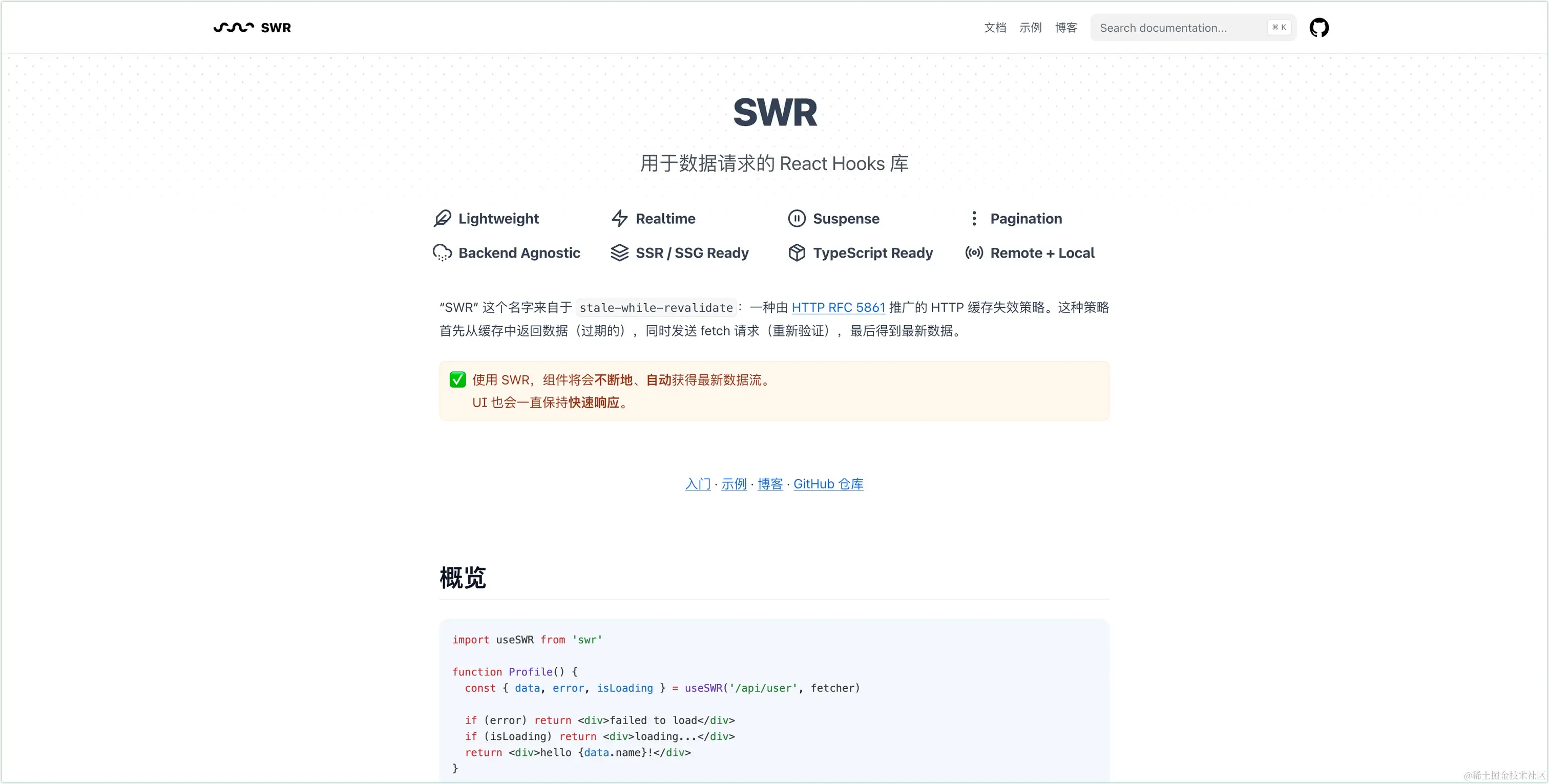
Task: Click the Suspense pause-circle icon
Action: tap(797, 218)
